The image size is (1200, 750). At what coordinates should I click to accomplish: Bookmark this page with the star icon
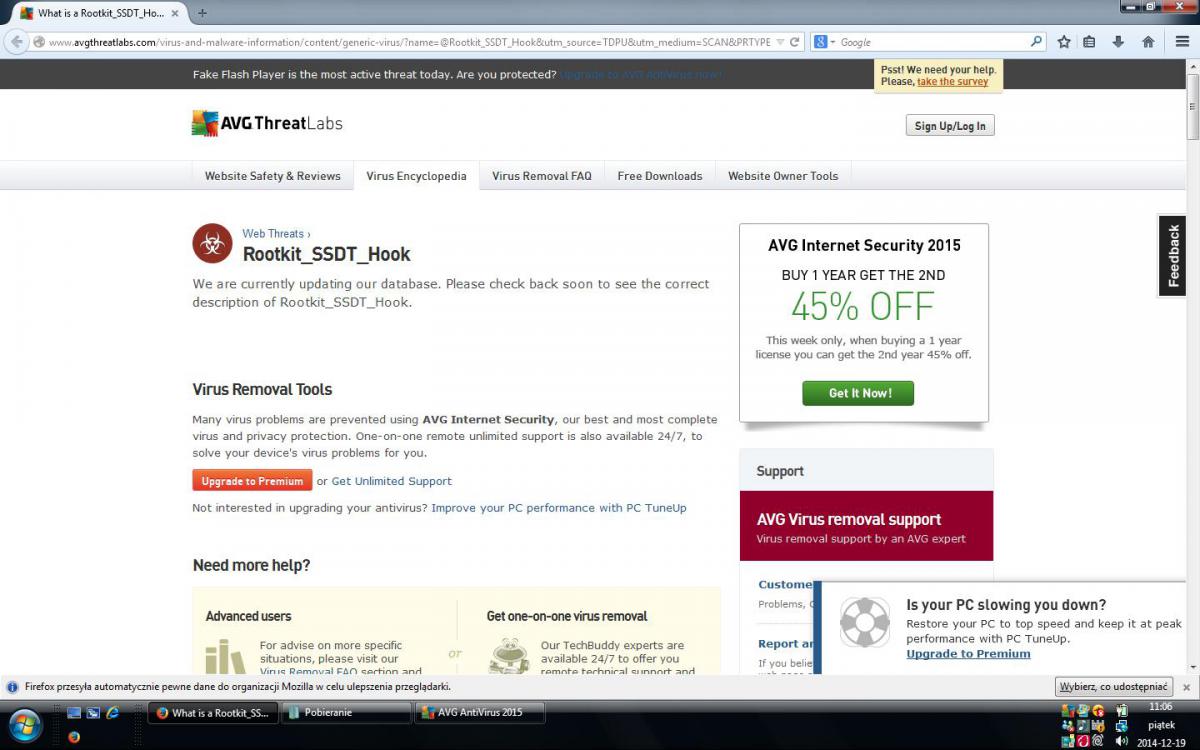tap(1064, 42)
